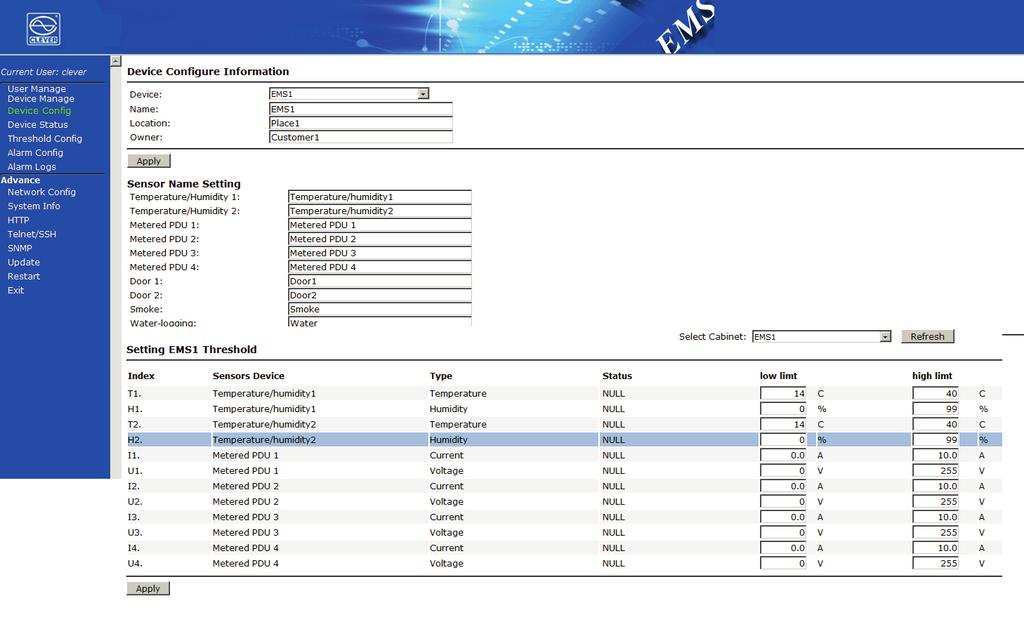Edit T1 high limit field
1024x622 pixels.
tap(935, 393)
